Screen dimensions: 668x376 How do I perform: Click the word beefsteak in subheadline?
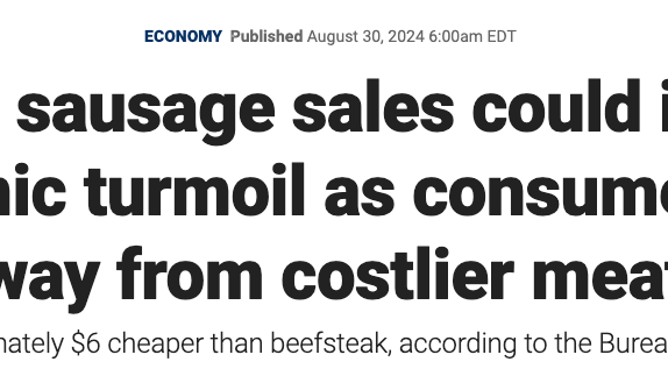pos(331,343)
